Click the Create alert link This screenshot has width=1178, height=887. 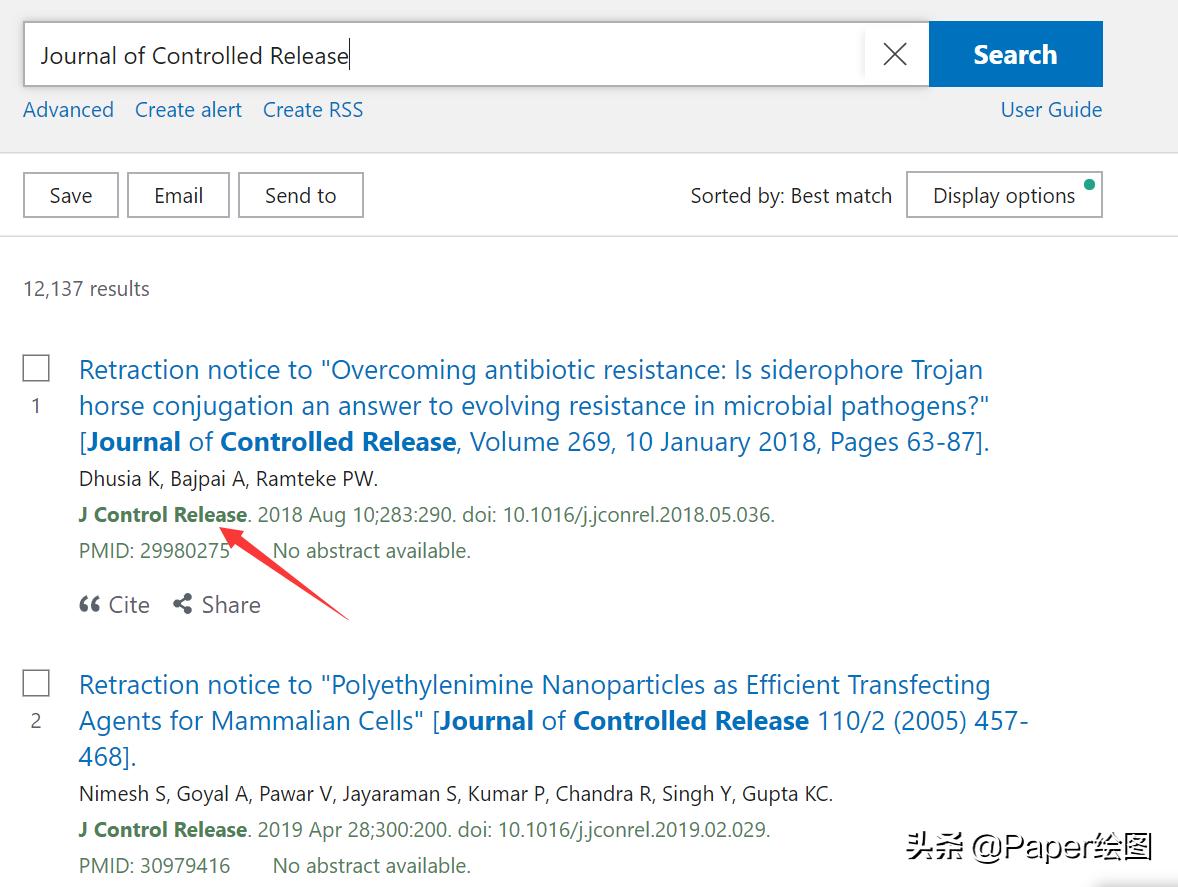coord(188,110)
